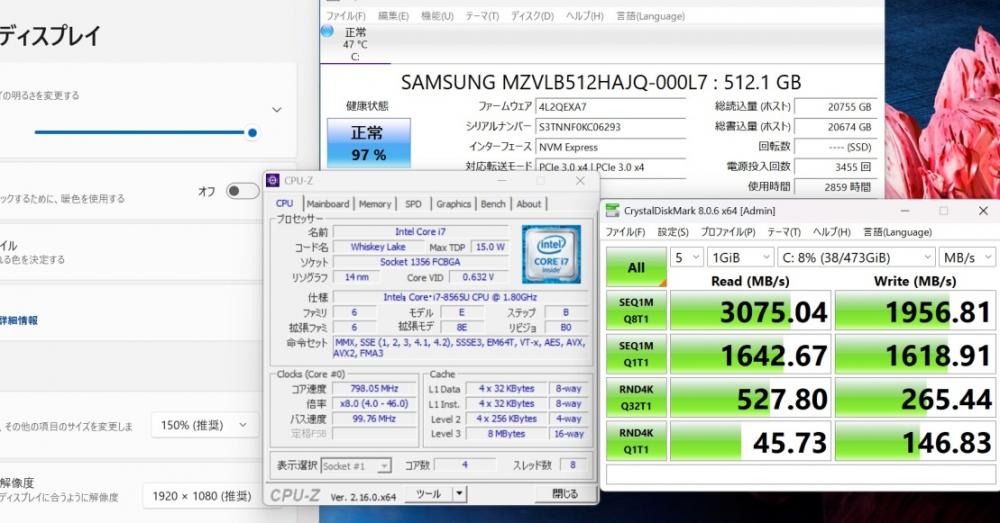This screenshot has height=523, width=1000.
Task: Switch to the Memory tab in CPU-Z
Action: pos(375,204)
